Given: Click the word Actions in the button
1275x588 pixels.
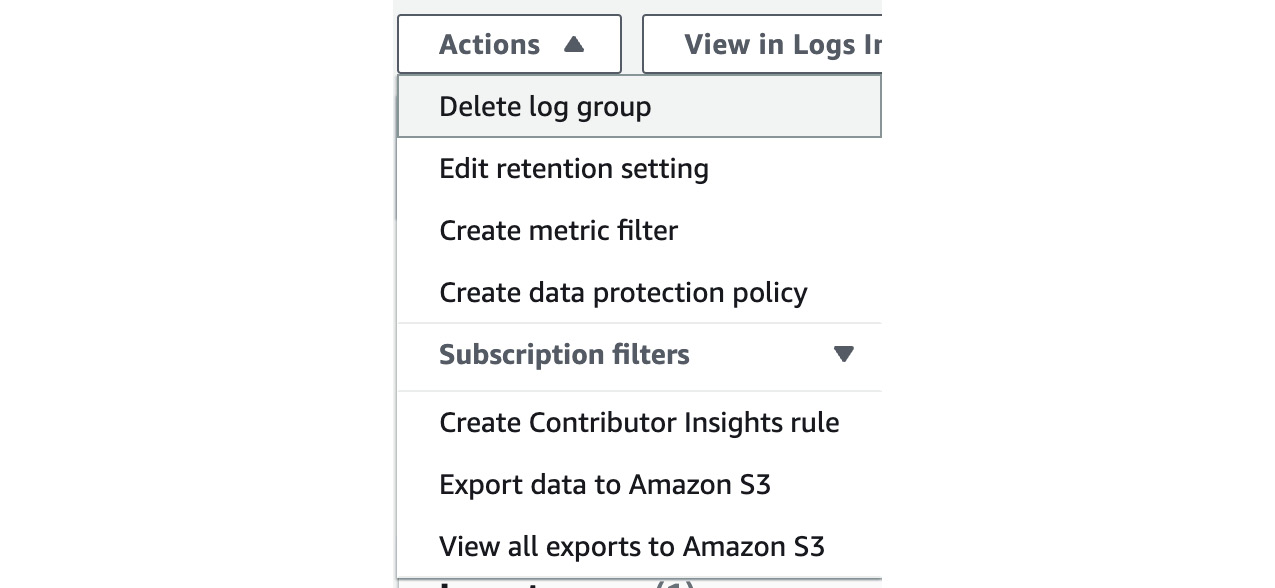Looking at the screenshot, I should [x=489, y=44].
